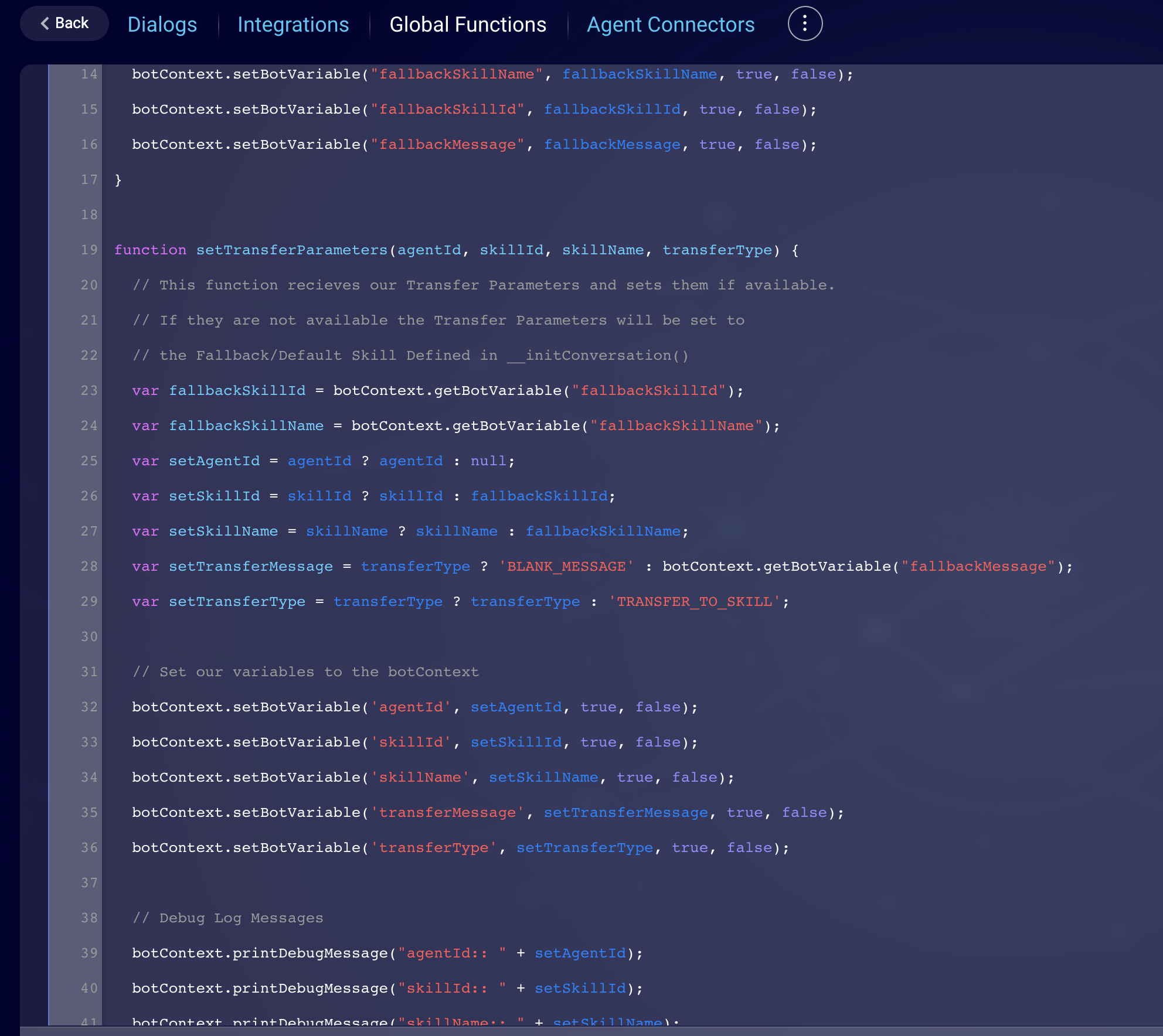Click the 'BLANK_MESSAGE' string literal

566,567
